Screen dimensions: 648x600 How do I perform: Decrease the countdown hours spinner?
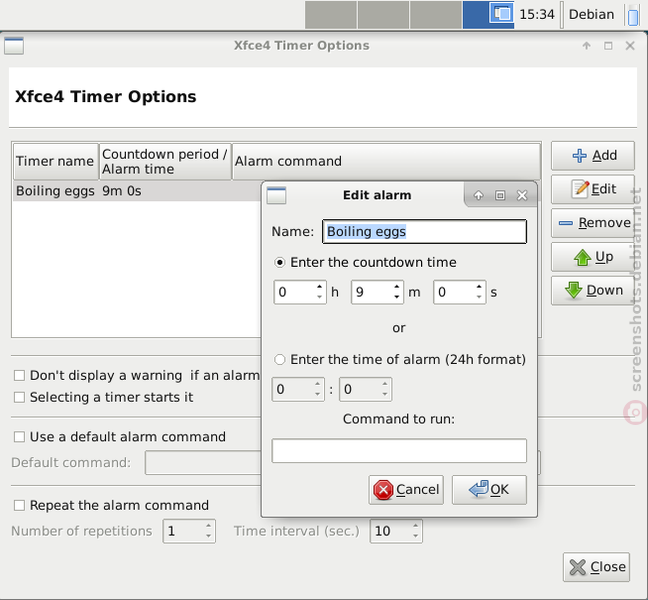tap(319, 297)
